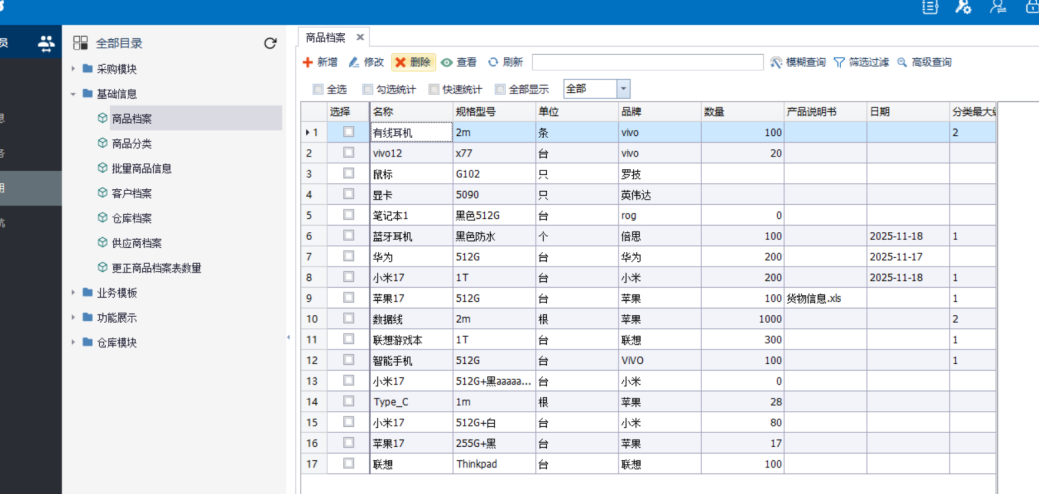Check the row 1 有线耳机 selection box
Image resolution: width=1040 pixels, height=494 pixels.
coord(348,132)
